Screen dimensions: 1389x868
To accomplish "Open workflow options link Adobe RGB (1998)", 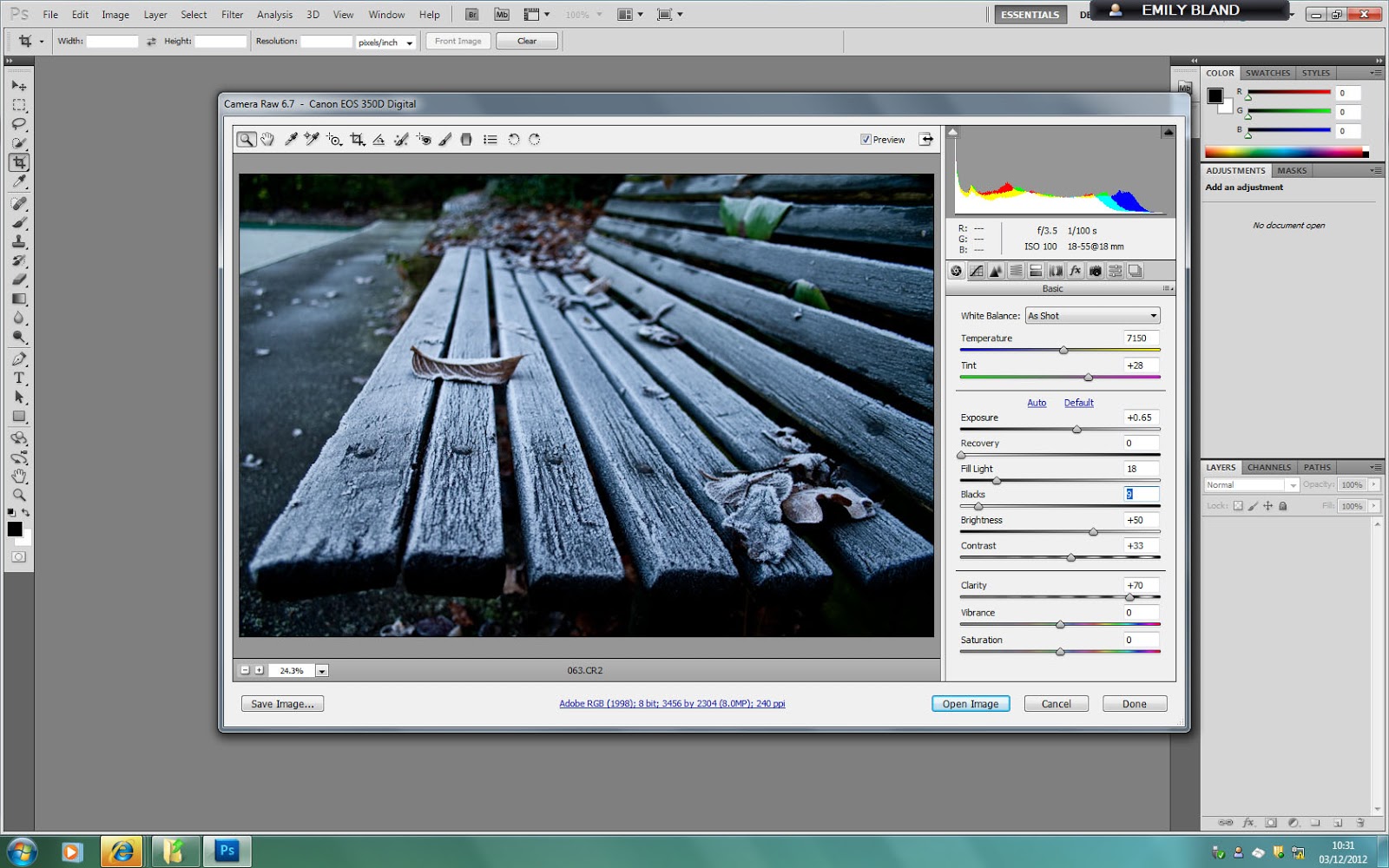I will pos(672,704).
